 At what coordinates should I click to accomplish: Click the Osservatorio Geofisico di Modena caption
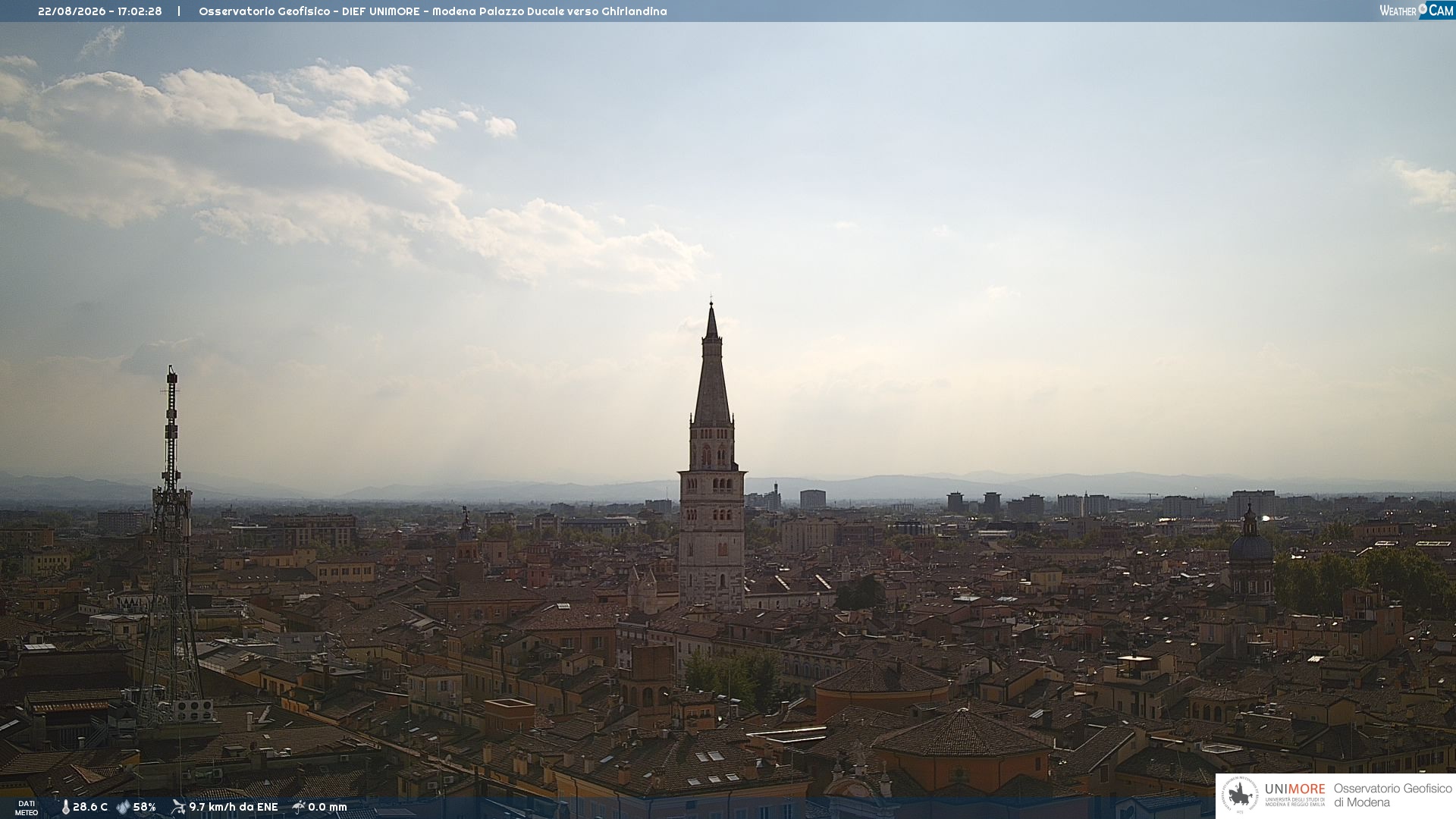coord(1392,795)
